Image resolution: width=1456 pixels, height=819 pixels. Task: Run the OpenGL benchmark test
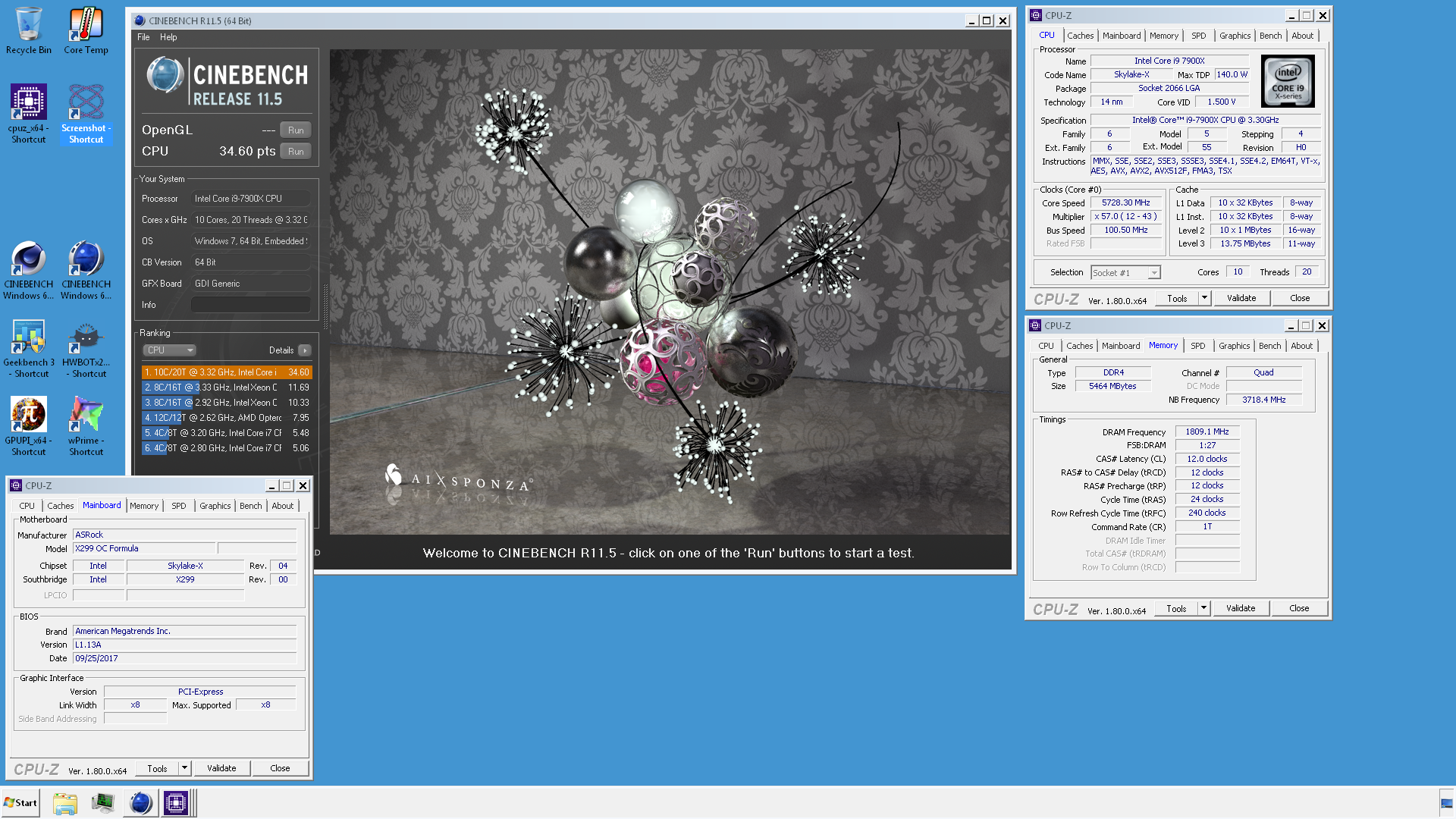pos(296,130)
